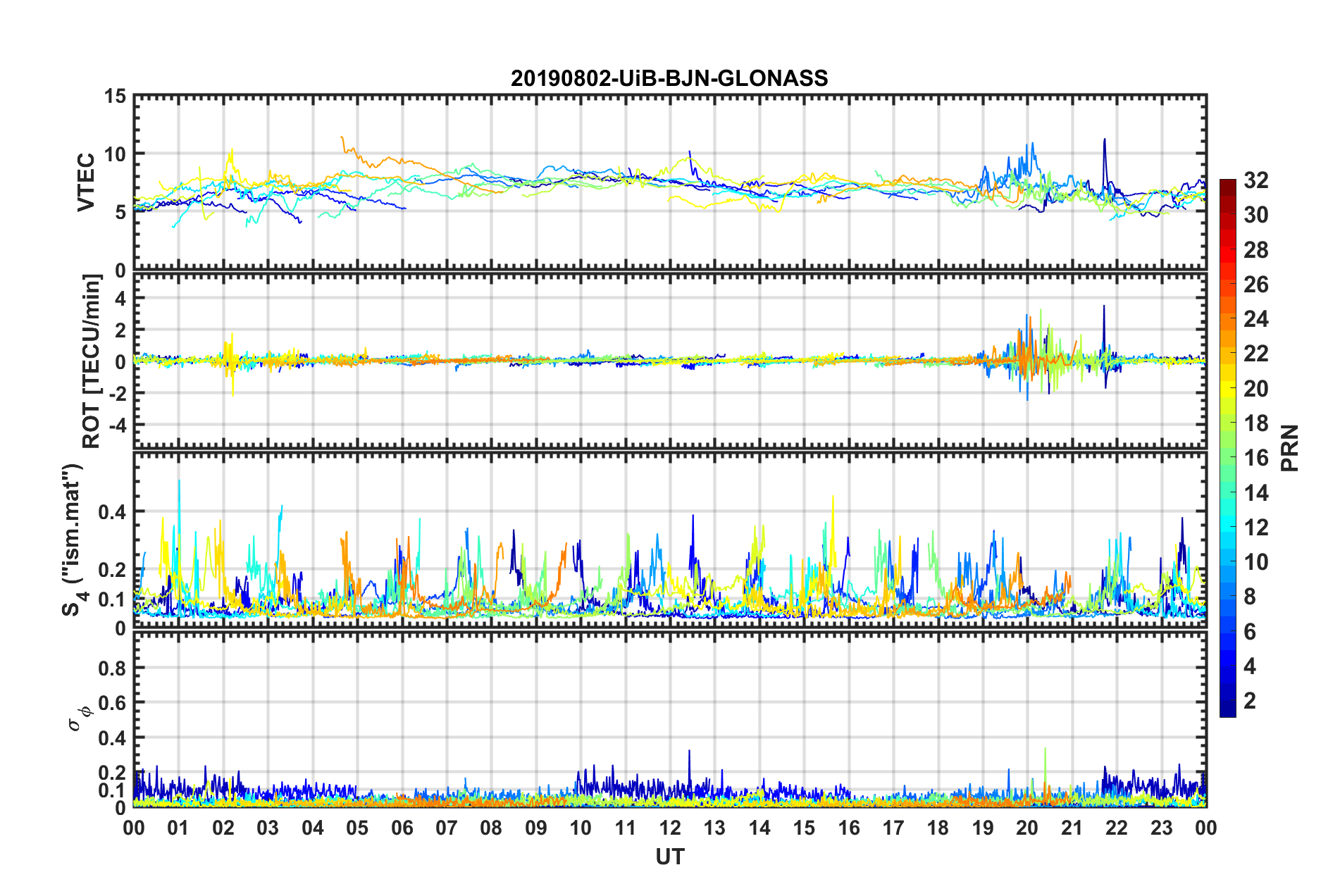Click the ROT y-axis tick label -4
Screen dimensions: 1340x896
116,425
